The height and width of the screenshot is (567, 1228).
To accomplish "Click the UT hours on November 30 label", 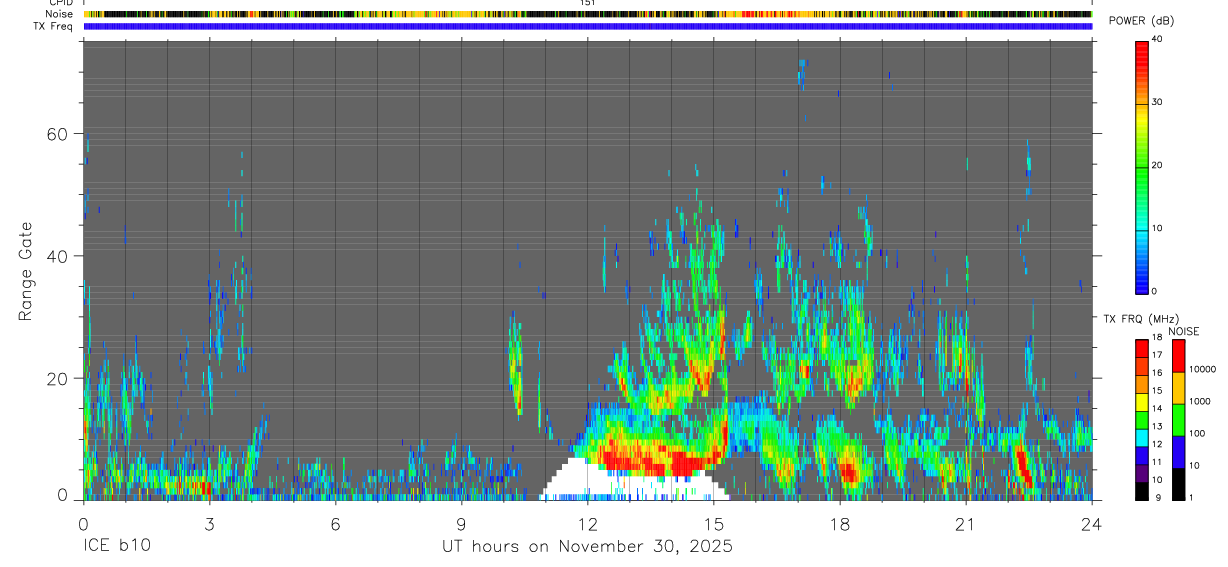I will [x=588, y=546].
